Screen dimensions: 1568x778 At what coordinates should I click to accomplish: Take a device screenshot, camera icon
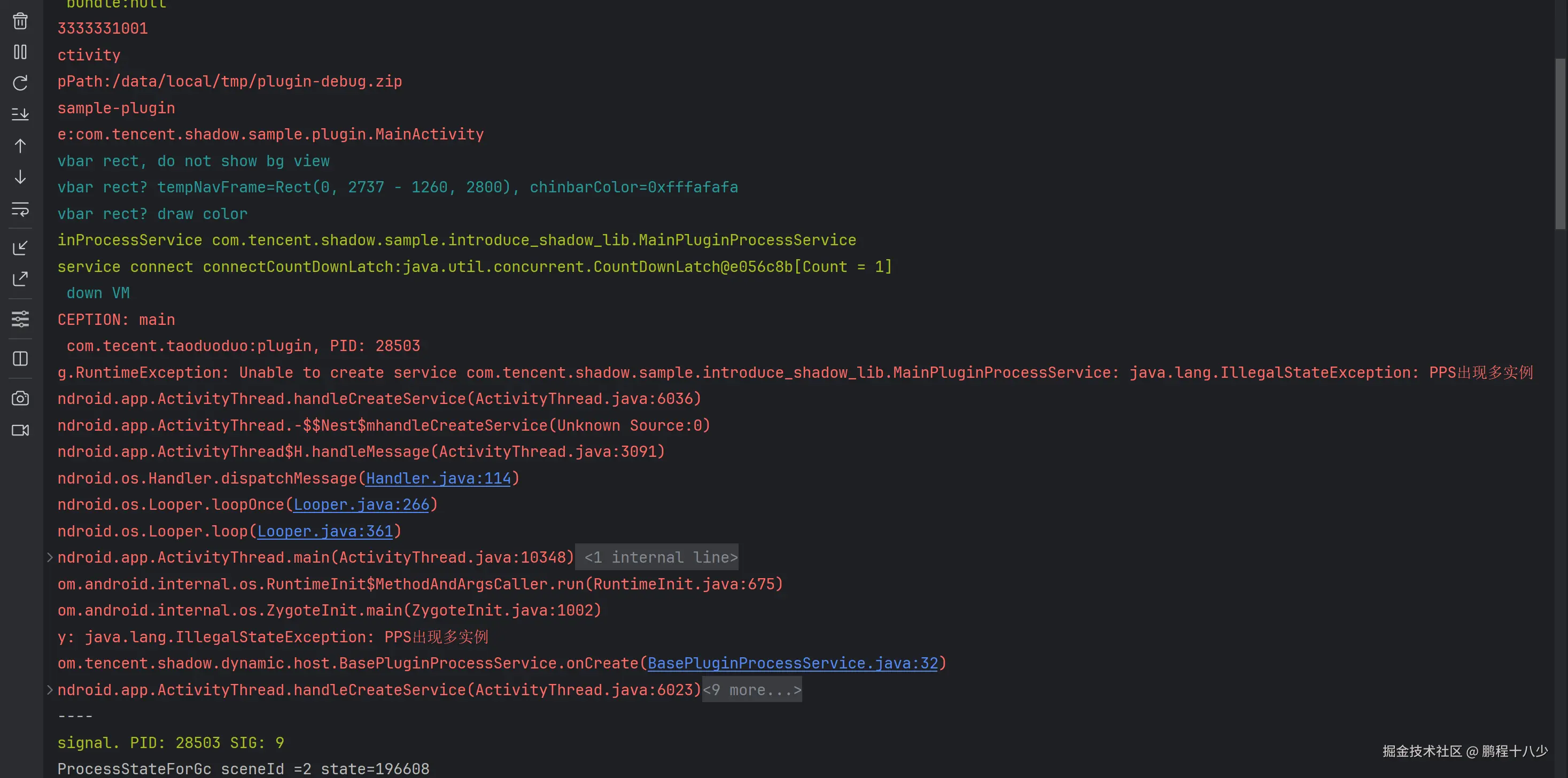pyautogui.click(x=20, y=399)
